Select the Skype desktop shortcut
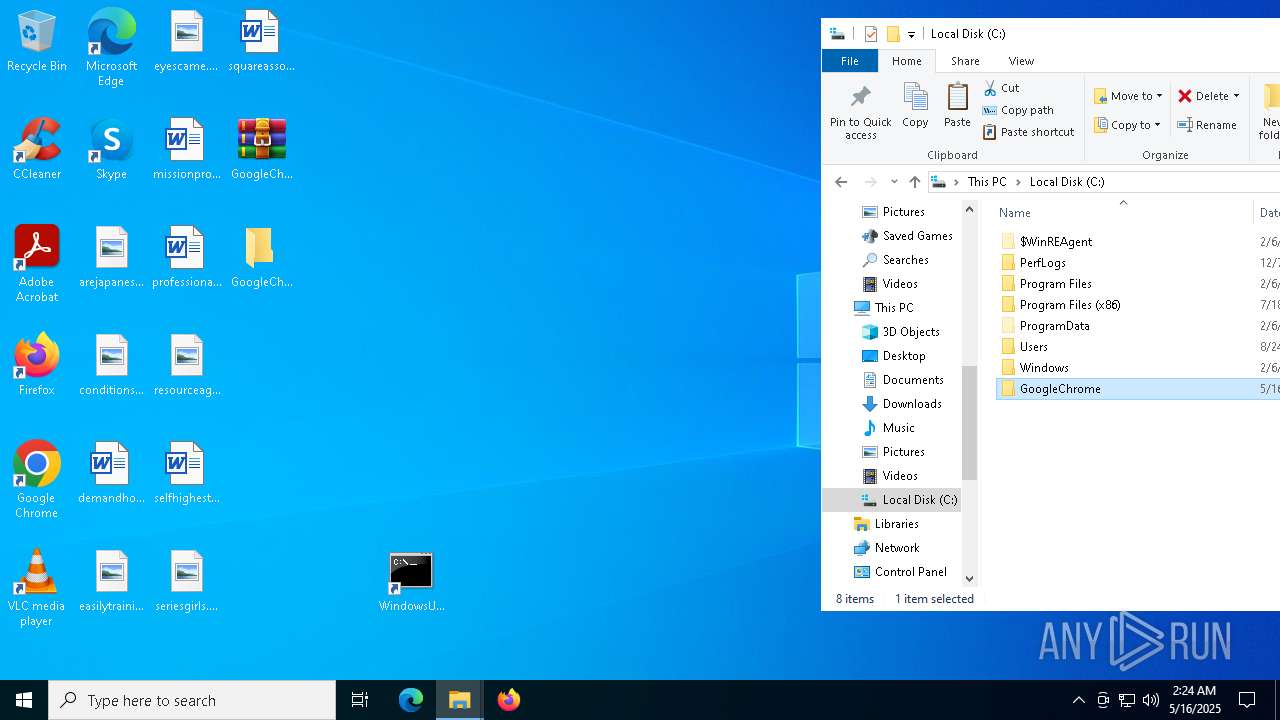Viewport: 1280px width, 720px height. [x=111, y=150]
